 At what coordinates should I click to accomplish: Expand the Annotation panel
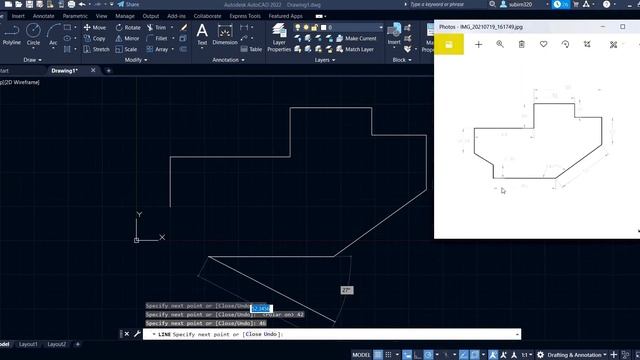tap(229, 60)
